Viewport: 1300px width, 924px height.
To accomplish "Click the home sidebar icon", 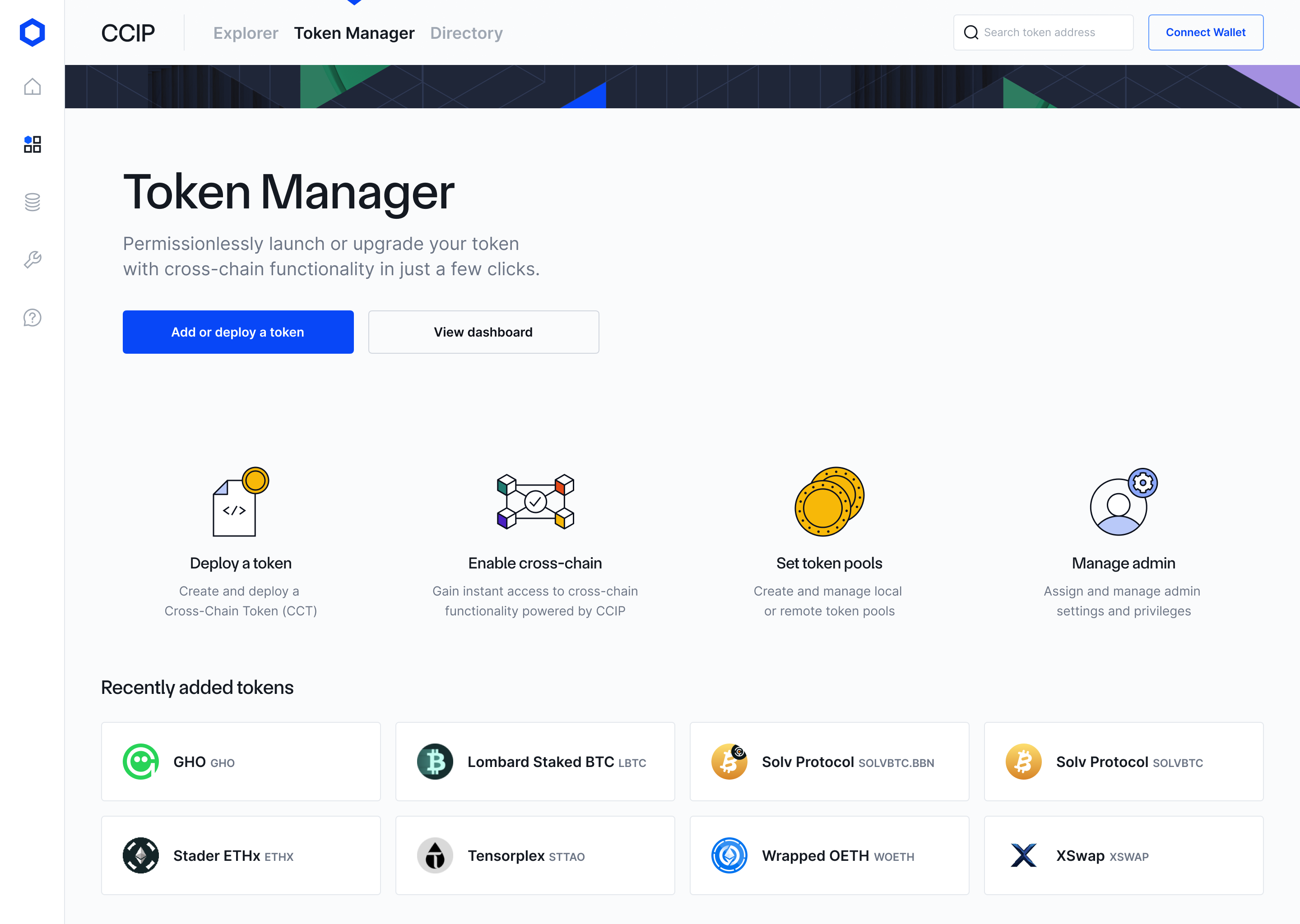I will point(32,87).
